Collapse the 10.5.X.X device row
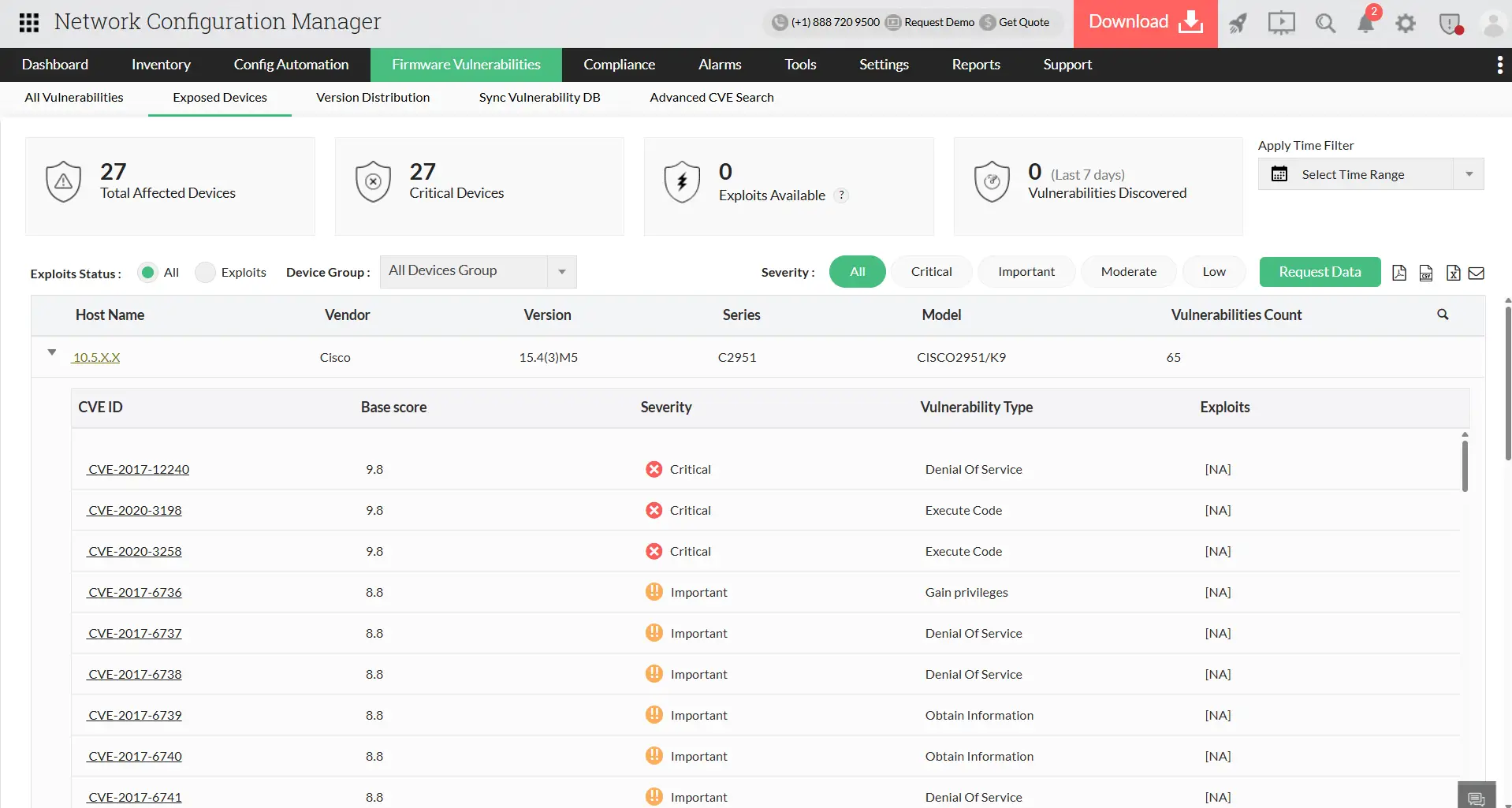Viewport: 1512px width, 808px height. pos(51,353)
